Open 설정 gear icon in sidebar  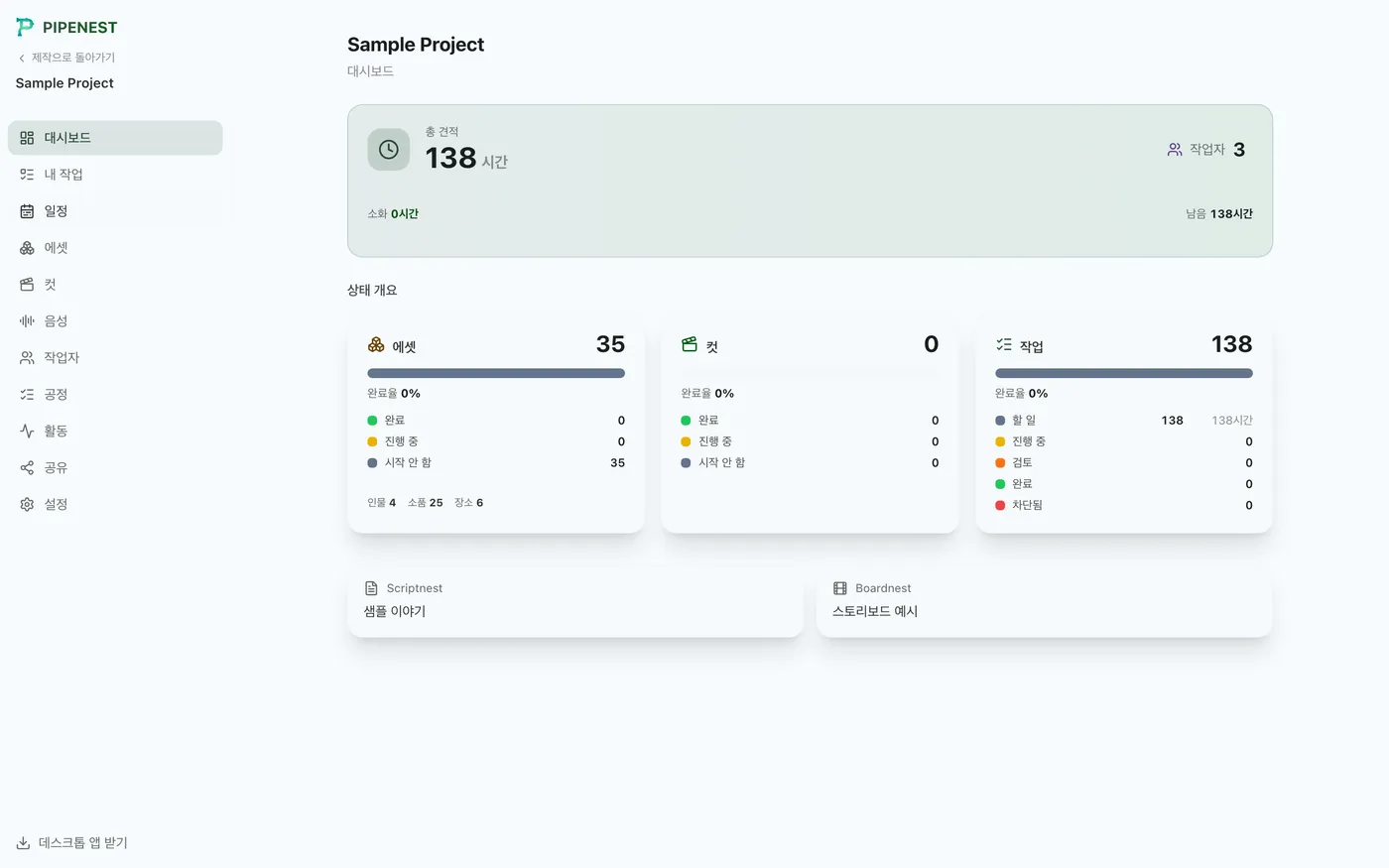tap(27, 505)
